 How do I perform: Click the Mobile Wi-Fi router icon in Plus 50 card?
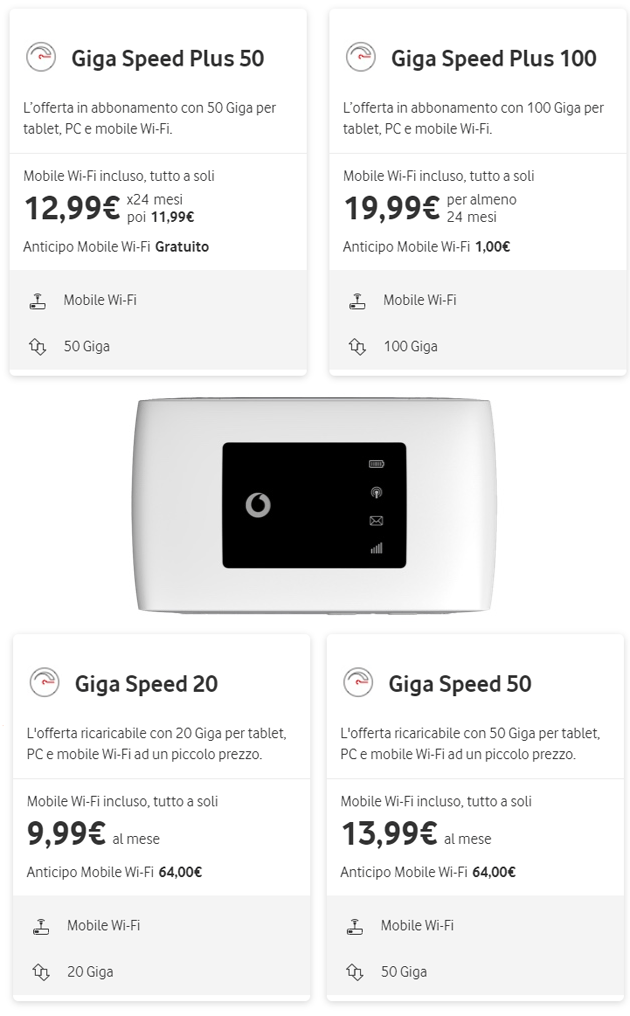click(x=38, y=300)
